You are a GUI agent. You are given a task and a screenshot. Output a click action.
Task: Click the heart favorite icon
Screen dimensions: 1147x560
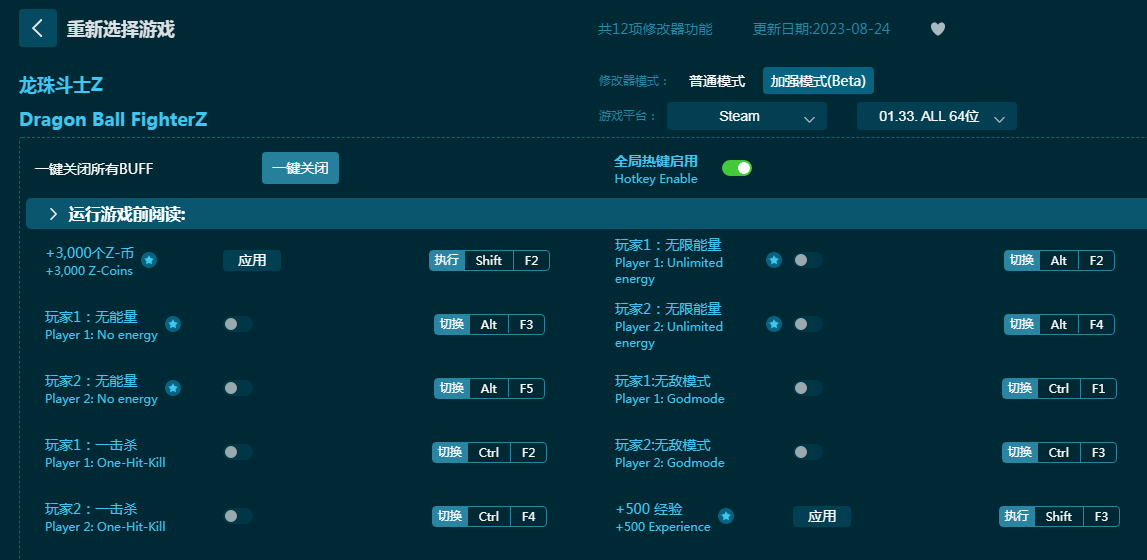(938, 29)
